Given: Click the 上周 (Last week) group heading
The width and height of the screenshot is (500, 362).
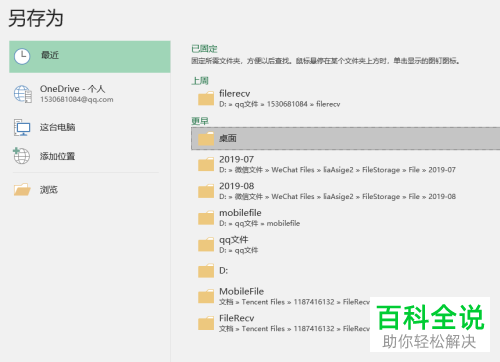Looking at the screenshot, I should click(x=200, y=81).
